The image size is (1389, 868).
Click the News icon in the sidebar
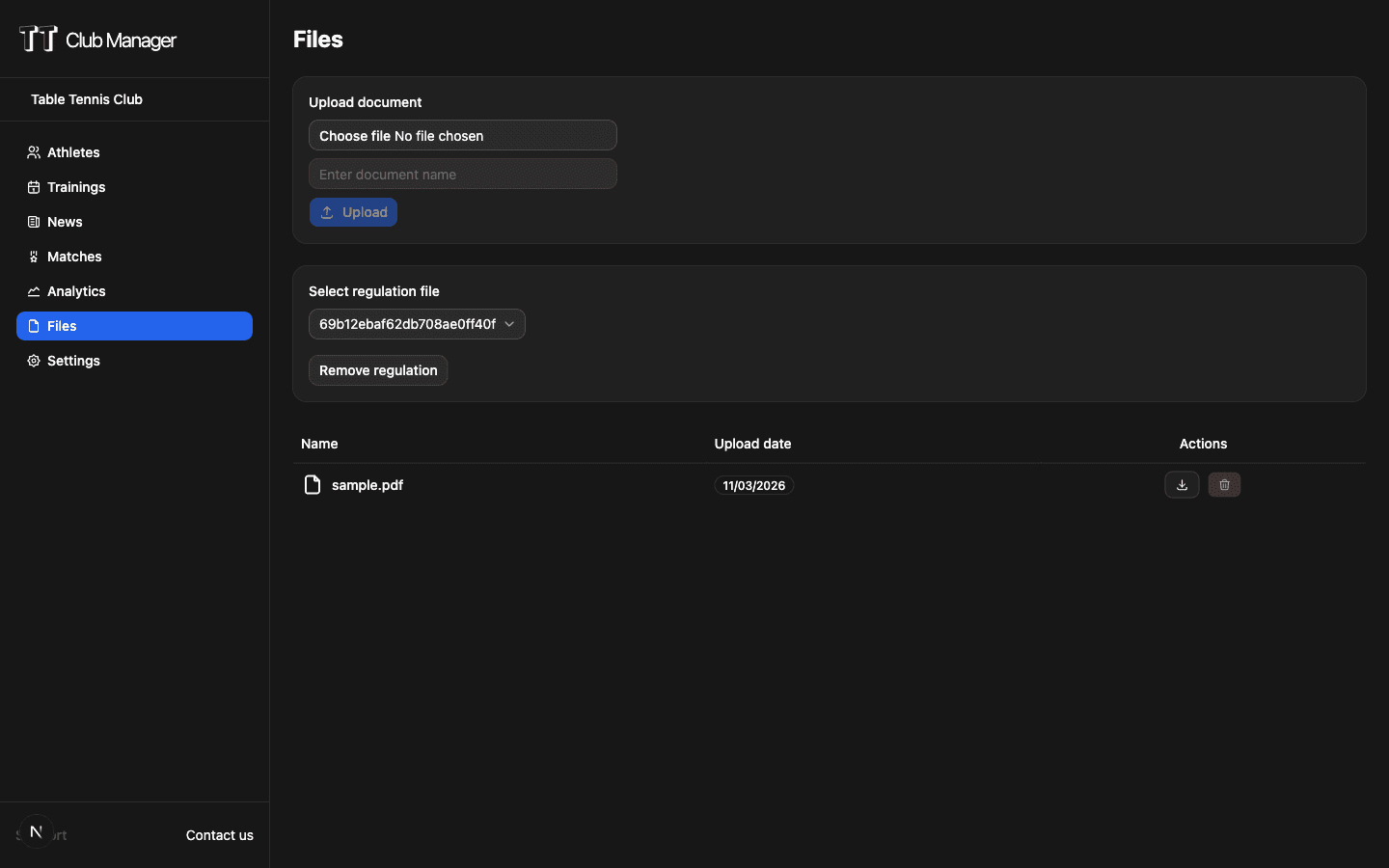(x=32, y=221)
